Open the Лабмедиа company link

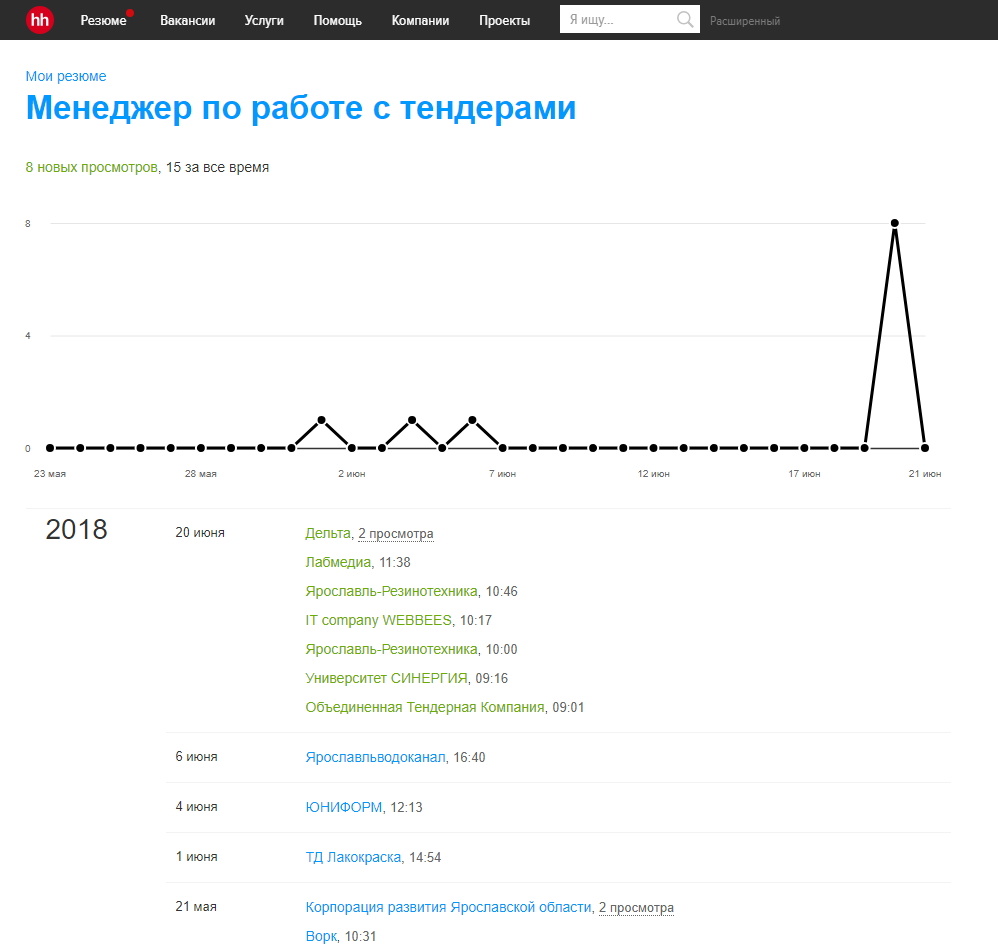tap(338, 562)
